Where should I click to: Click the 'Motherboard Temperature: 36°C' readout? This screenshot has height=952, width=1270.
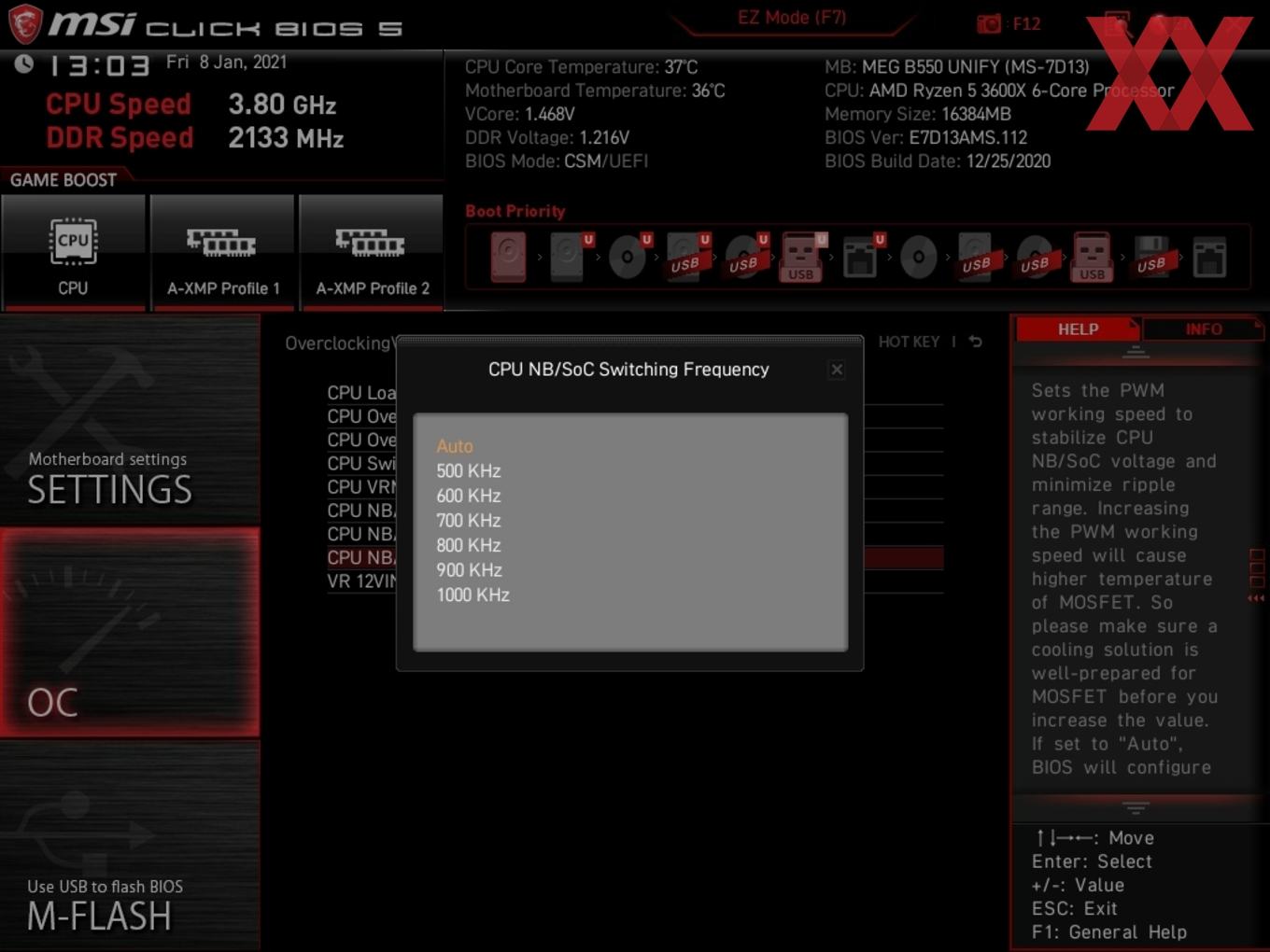595,91
